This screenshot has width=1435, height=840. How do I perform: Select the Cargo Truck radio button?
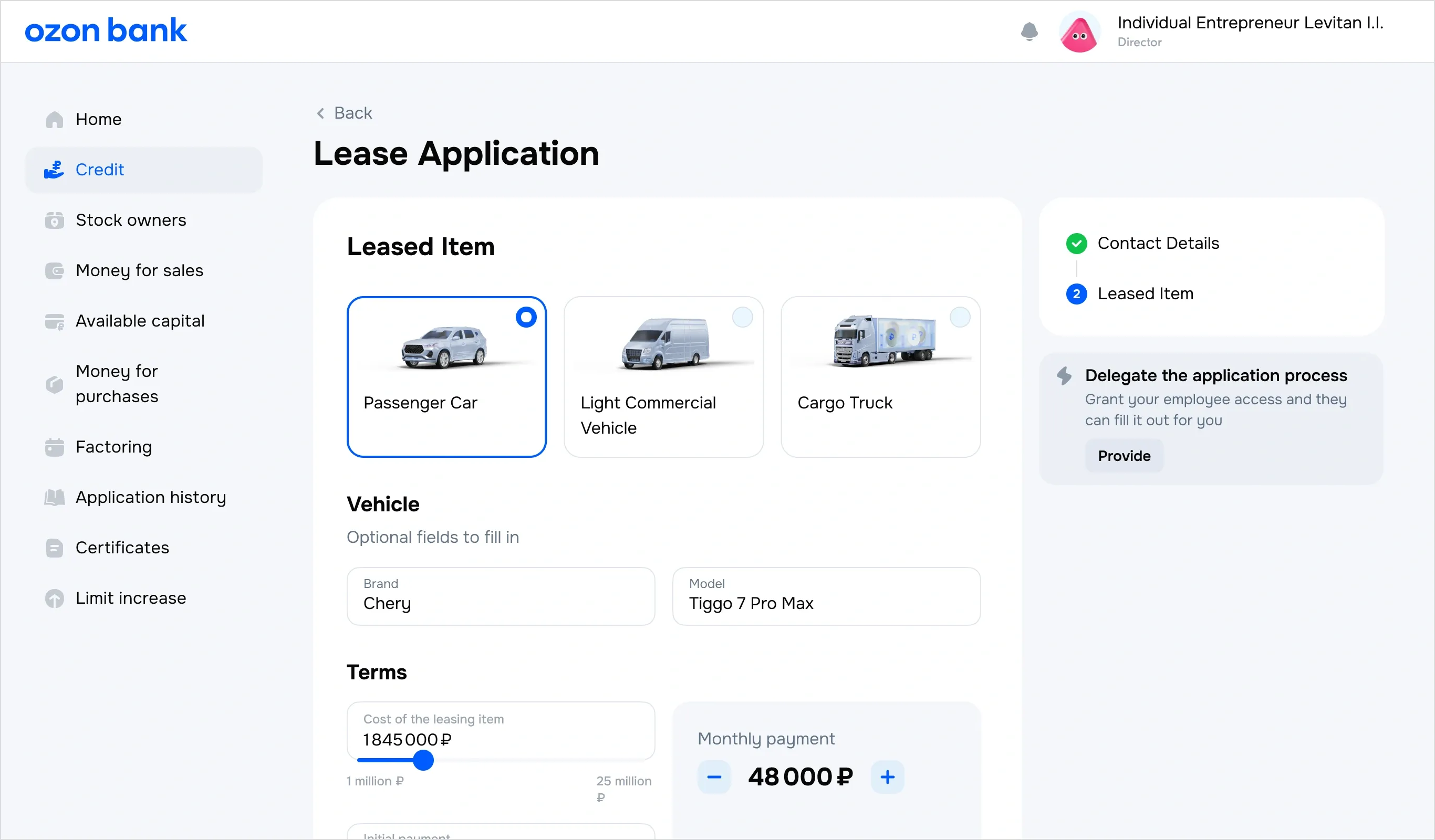coord(960,317)
